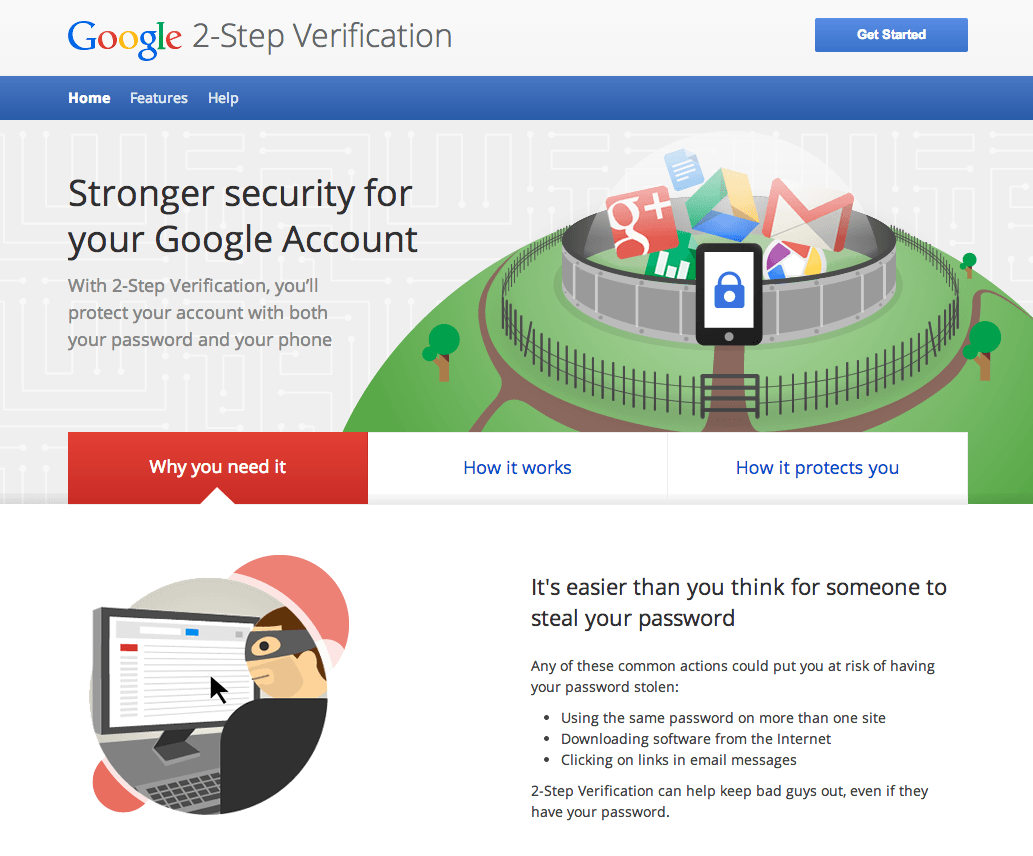Click the Stronger security headline
This screenshot has height=856, width=1033.
point(242,216)
